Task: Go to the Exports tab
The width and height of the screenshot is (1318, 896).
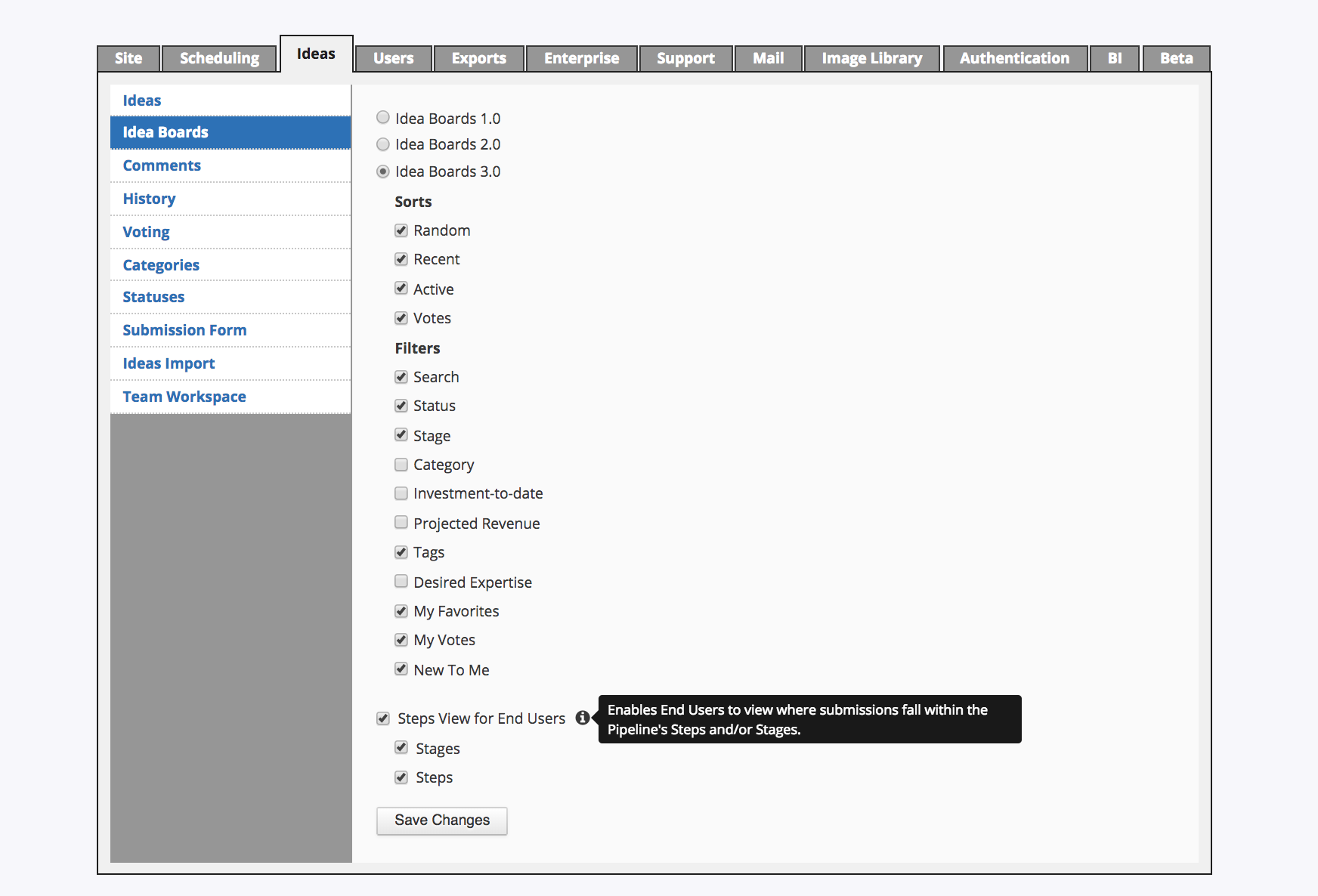Action: point(479,58)
